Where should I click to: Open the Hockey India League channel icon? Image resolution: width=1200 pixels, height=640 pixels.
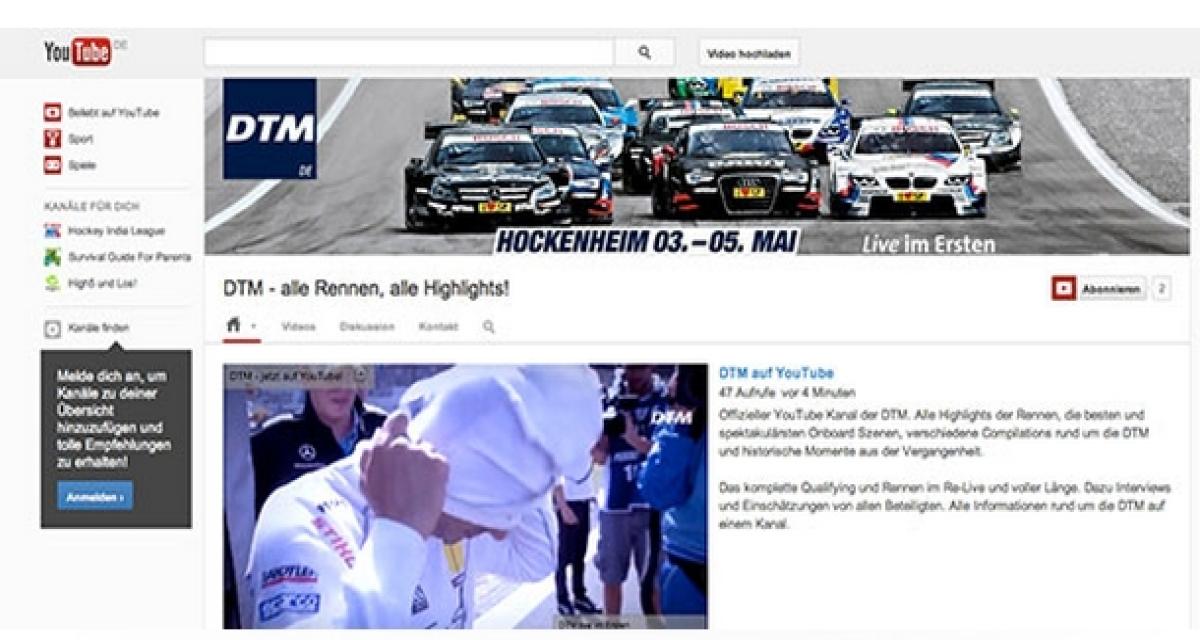point(53,231)
